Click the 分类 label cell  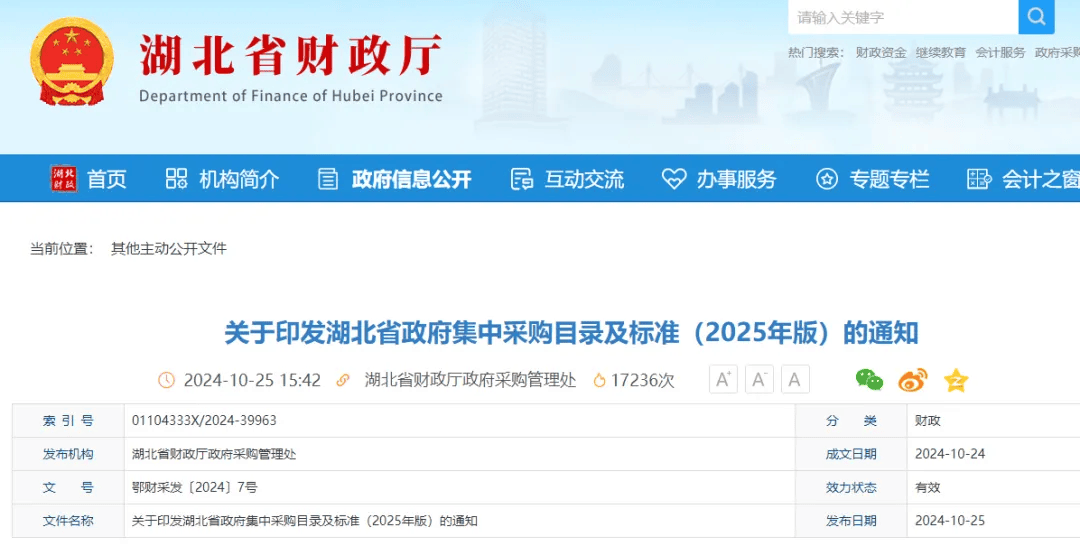[x=851, y=421]
